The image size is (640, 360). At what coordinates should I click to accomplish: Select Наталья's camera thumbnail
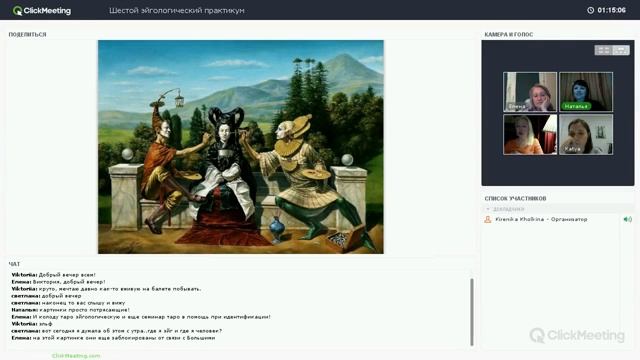(586, 92)
